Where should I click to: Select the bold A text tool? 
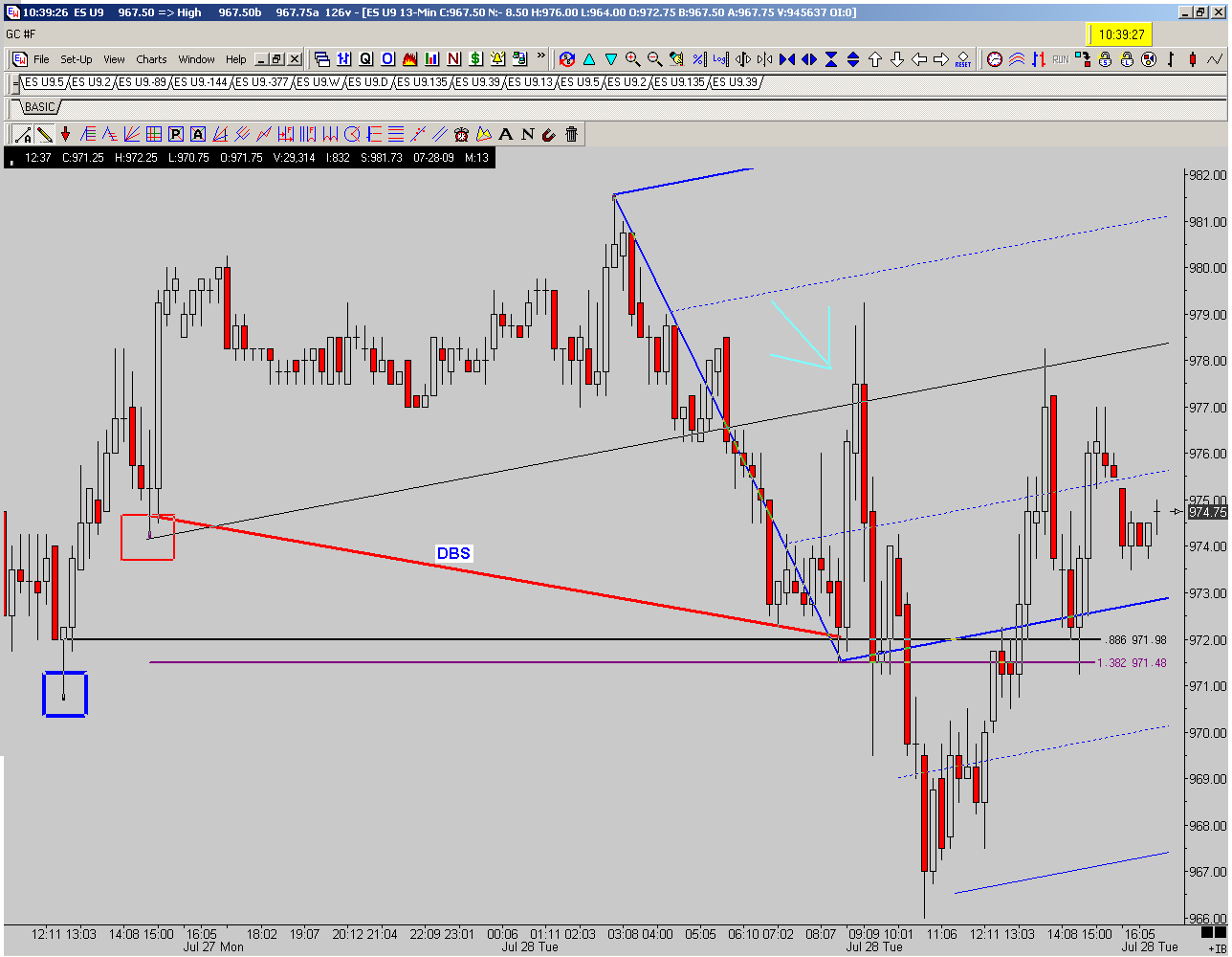click(x=505, y=134)
